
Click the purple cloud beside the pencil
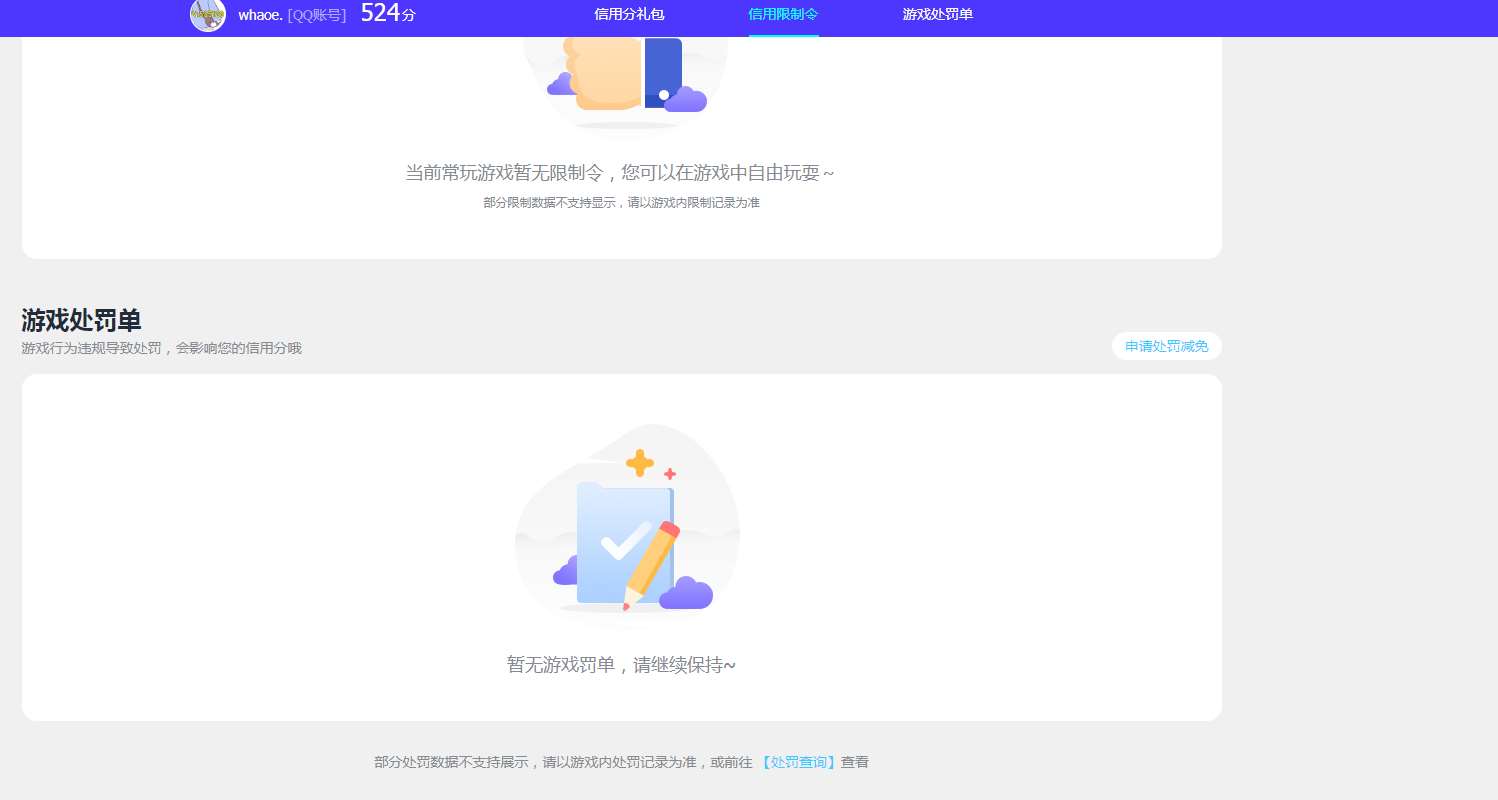687,594
